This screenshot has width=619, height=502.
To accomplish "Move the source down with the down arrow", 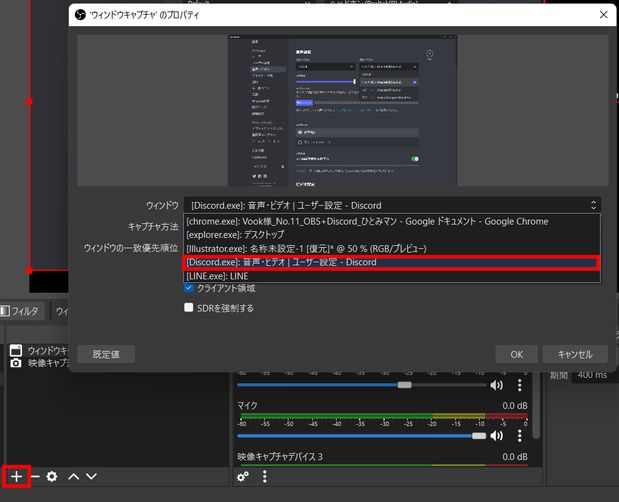I will click(91, 477).
